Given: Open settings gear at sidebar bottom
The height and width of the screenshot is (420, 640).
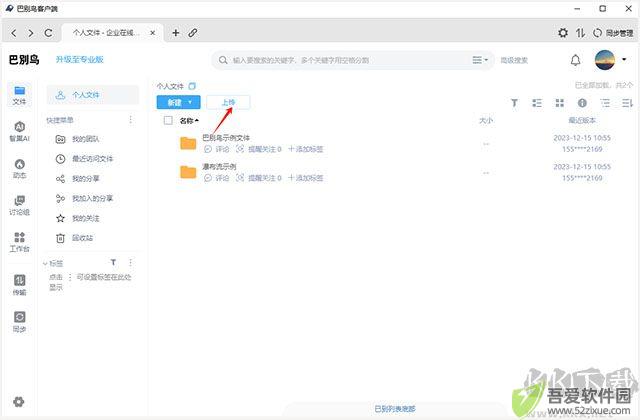Looking at the screenshot, I should pyautogui.click(x=18, y=402).
